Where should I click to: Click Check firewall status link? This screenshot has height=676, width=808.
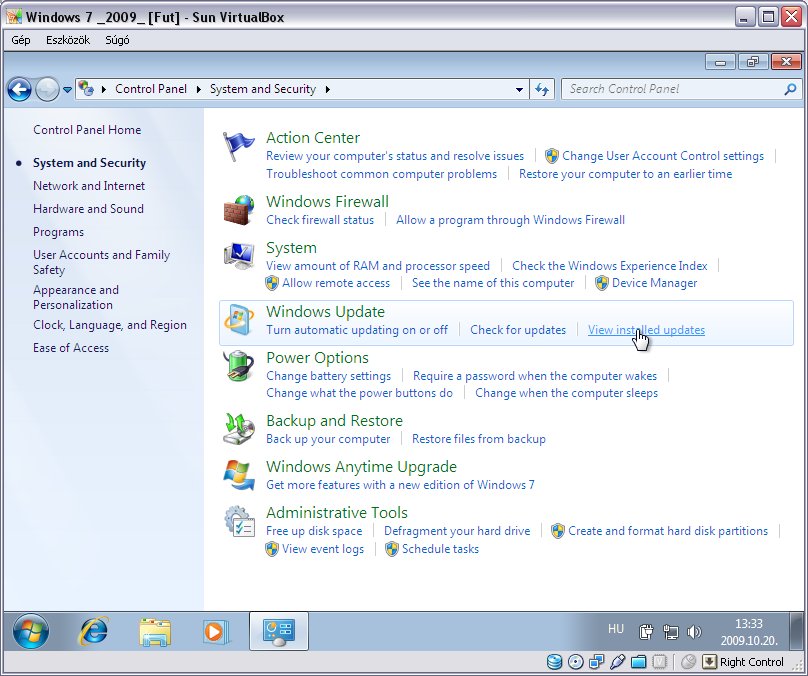click(320, 220)
